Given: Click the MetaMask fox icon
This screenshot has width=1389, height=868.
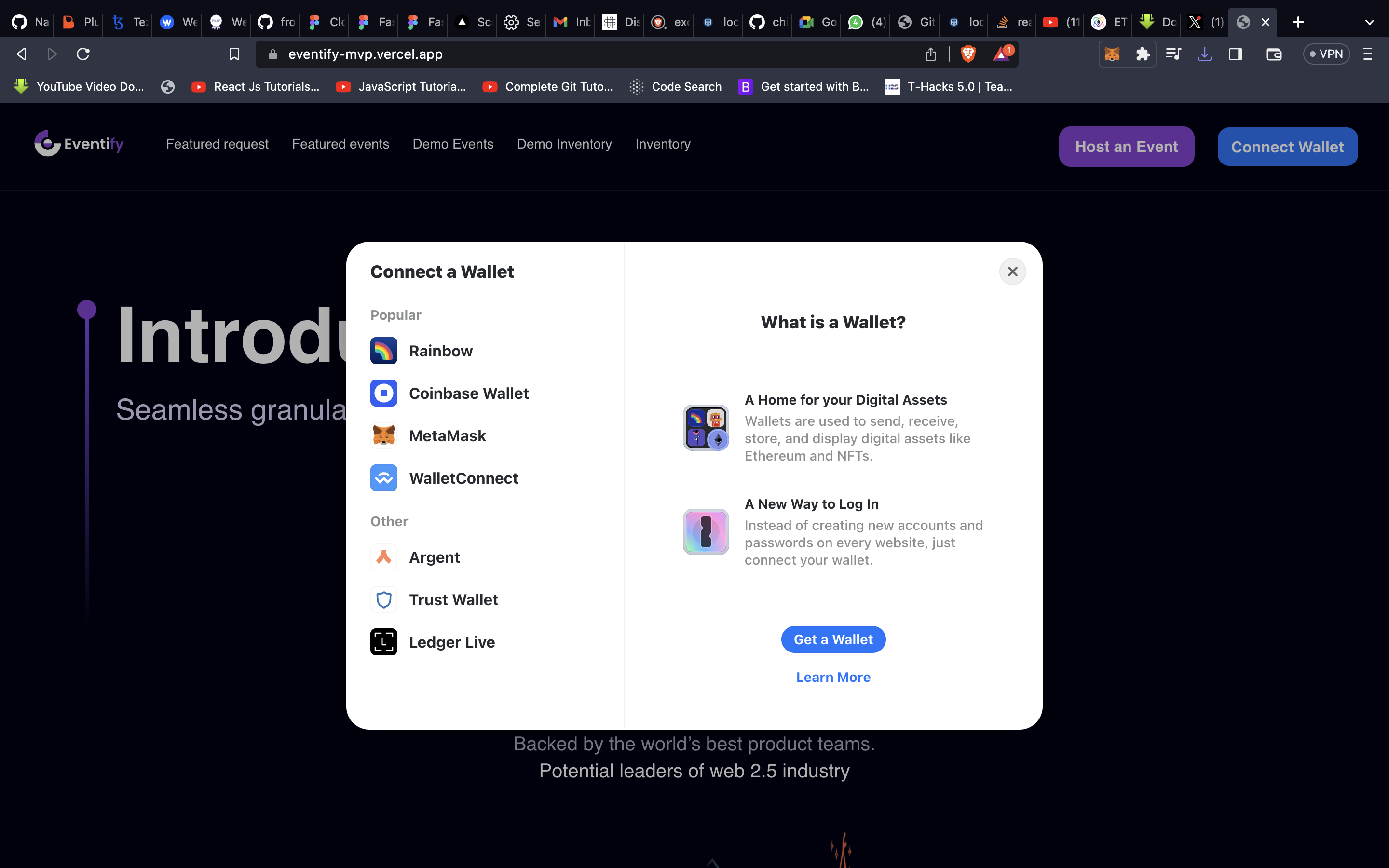Looking at the screenshot, I should pos(383,435).
